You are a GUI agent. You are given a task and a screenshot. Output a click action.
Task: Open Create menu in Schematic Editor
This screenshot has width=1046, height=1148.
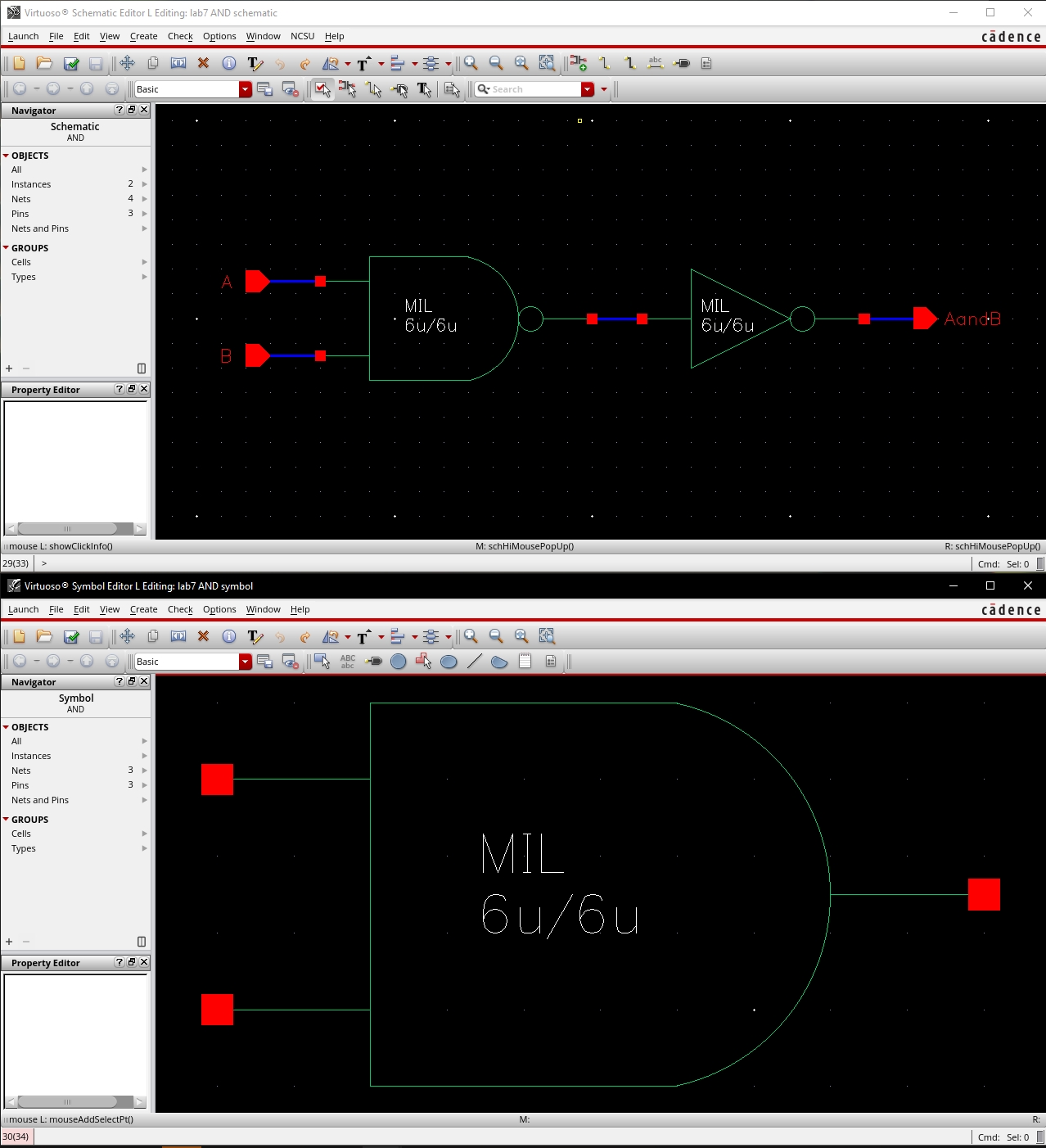pyautogui.click(x=143, y=36)
